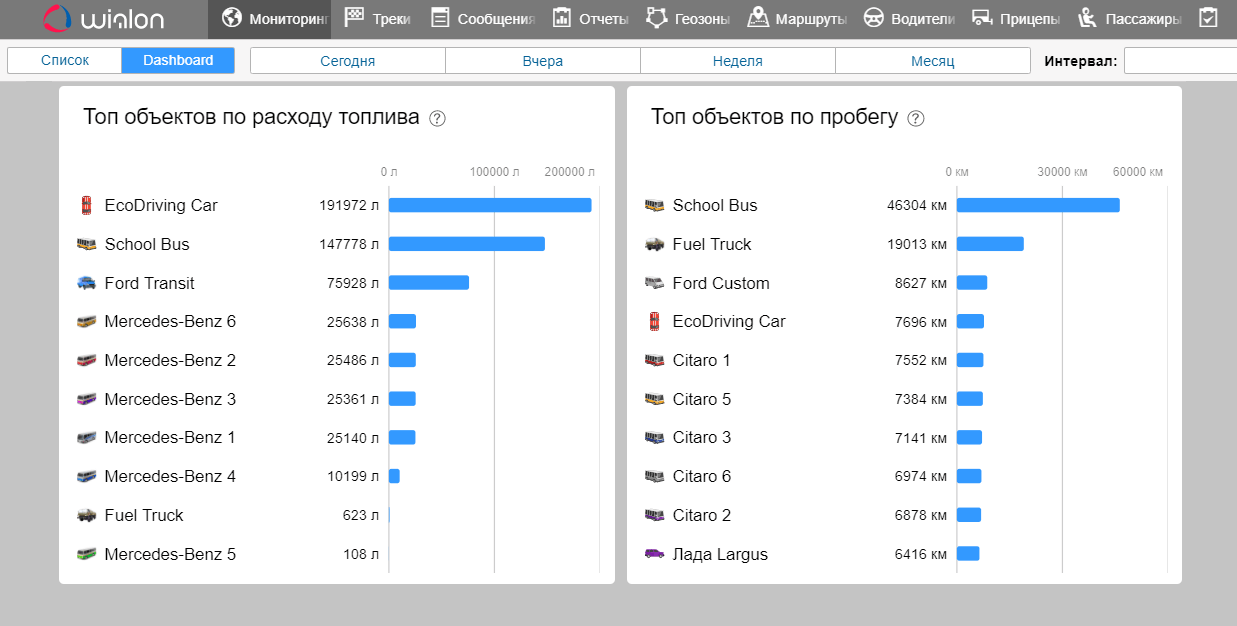
Task: Go to the Отчеты section
Action: [590, 18]
